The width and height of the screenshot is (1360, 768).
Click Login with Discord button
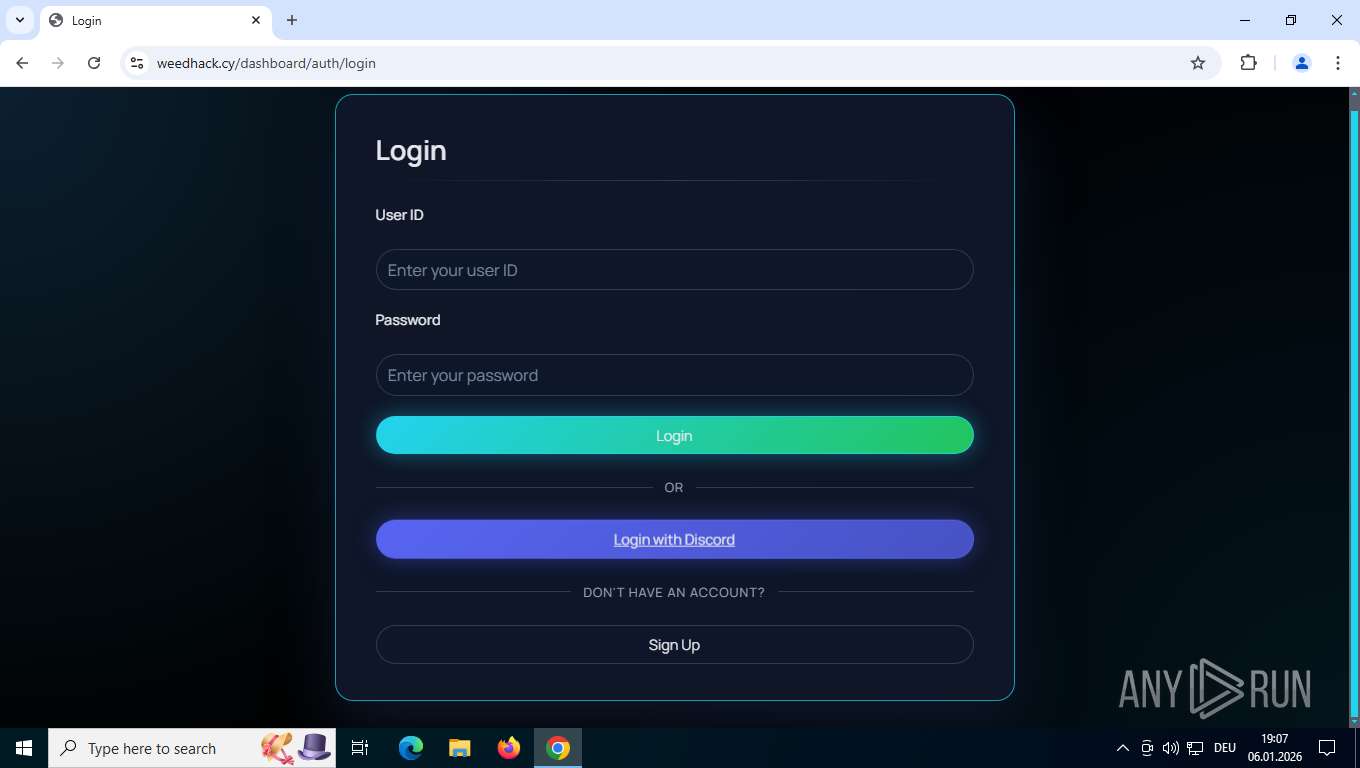(x=674, y=539)
